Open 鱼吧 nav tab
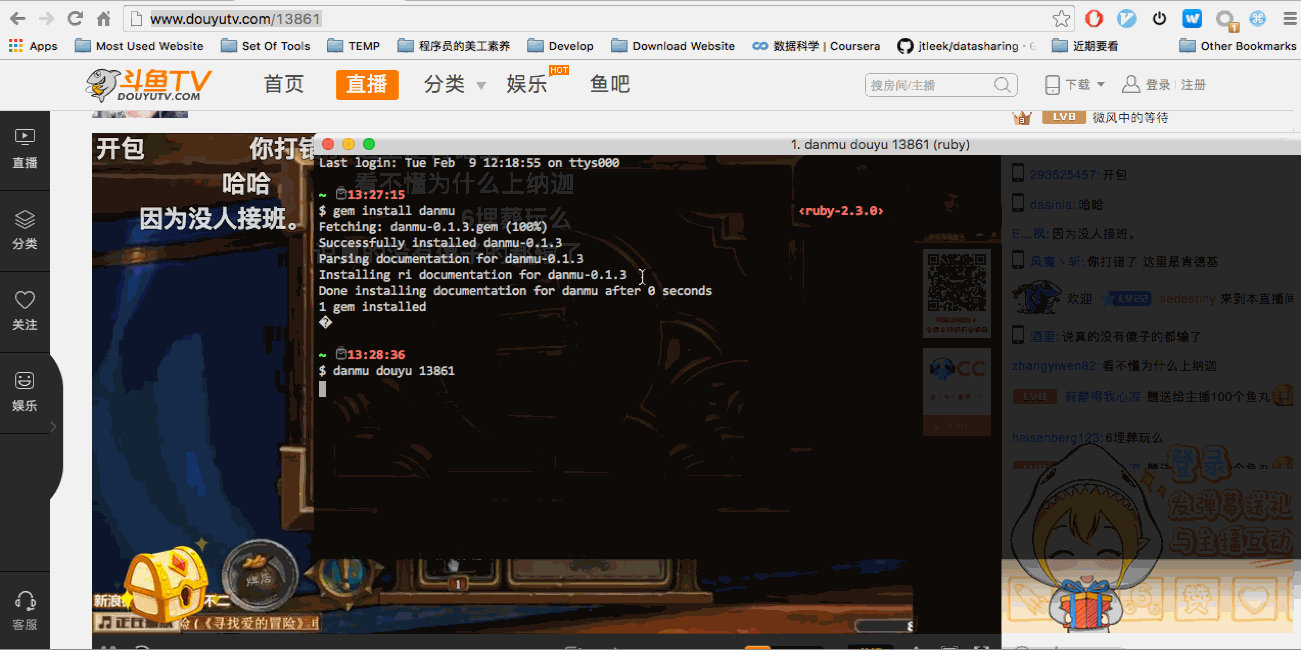The width and height of the screenshot is (1301, 650). click(610, 84)
